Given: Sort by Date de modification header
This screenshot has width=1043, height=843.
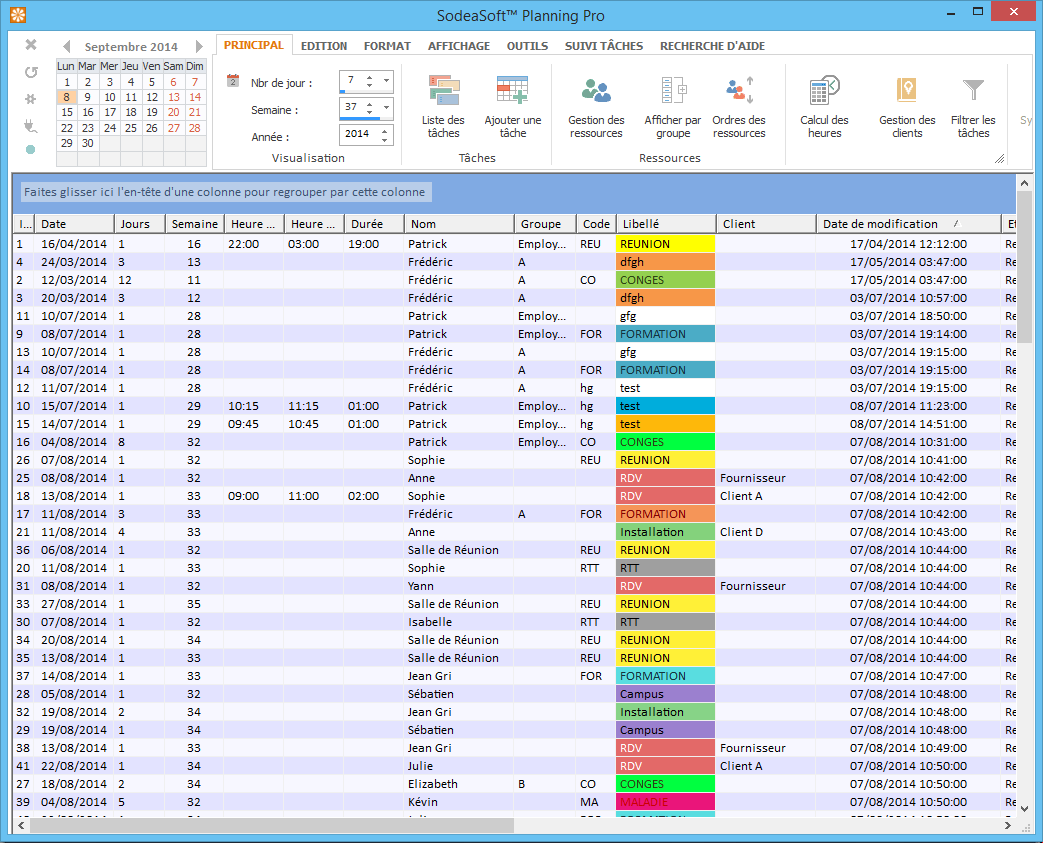Looking at the screenshot, I should 909,224.
